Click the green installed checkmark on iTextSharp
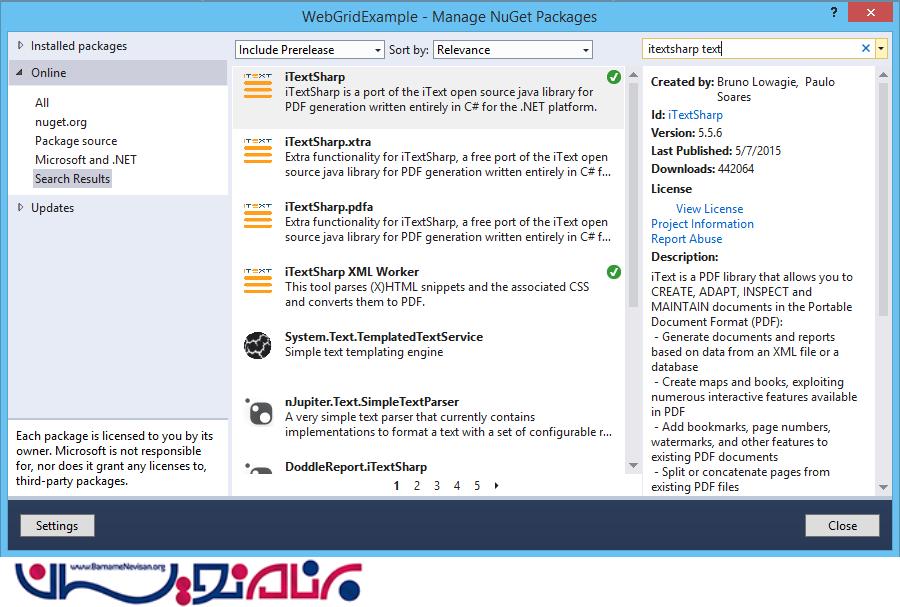 point(613,77)
